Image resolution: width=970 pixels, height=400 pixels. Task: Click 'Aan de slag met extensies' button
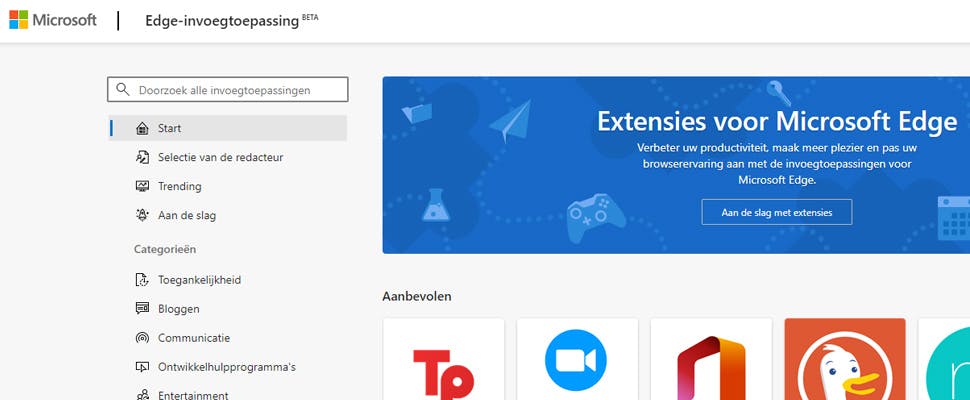point(776,212)
